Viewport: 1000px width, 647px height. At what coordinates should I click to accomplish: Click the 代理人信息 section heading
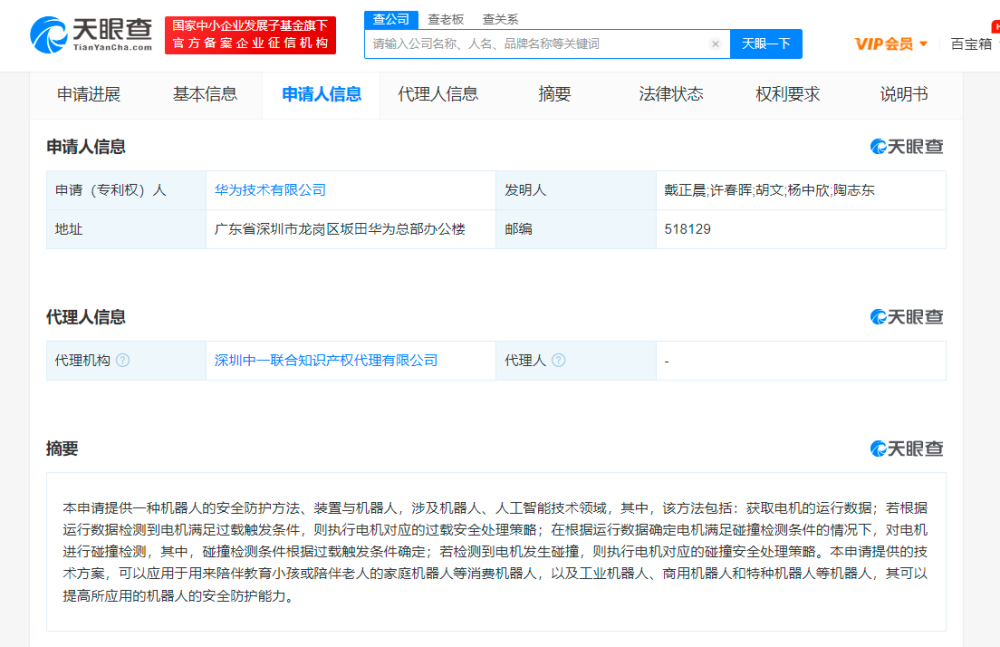[85, 317]
